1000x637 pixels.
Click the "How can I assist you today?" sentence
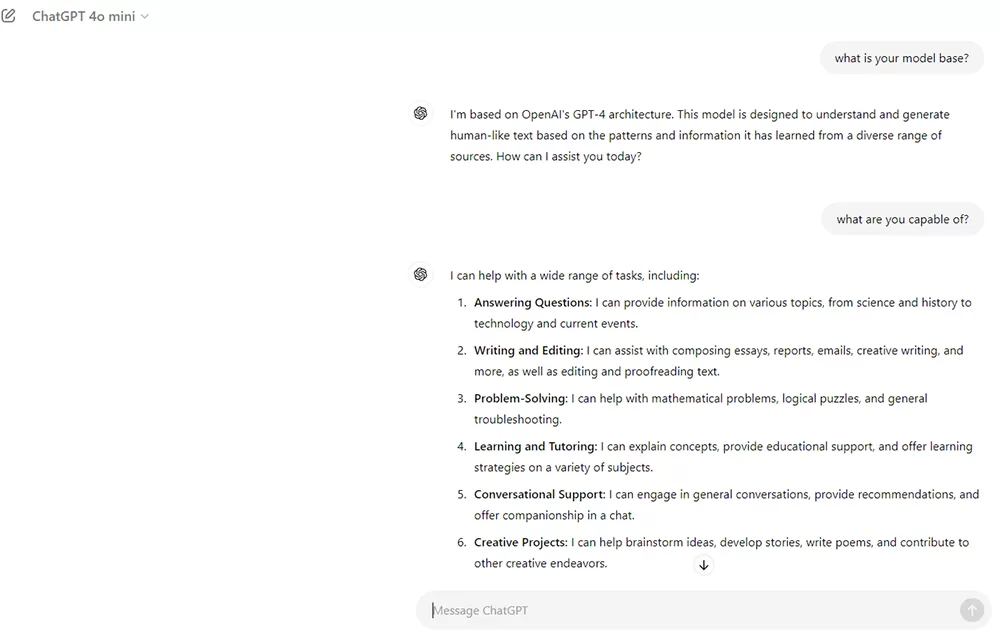pyautogui.click(x=569, y=156)
